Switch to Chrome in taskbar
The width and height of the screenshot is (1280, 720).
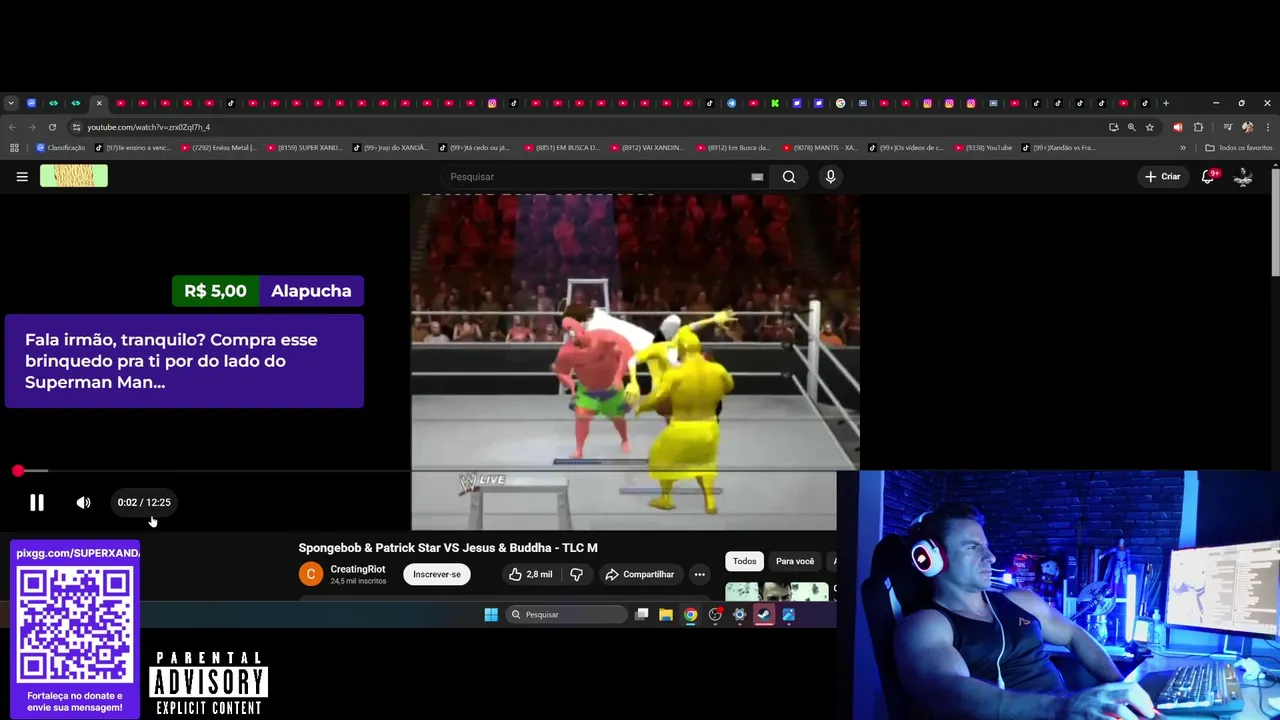coord(690,615)
